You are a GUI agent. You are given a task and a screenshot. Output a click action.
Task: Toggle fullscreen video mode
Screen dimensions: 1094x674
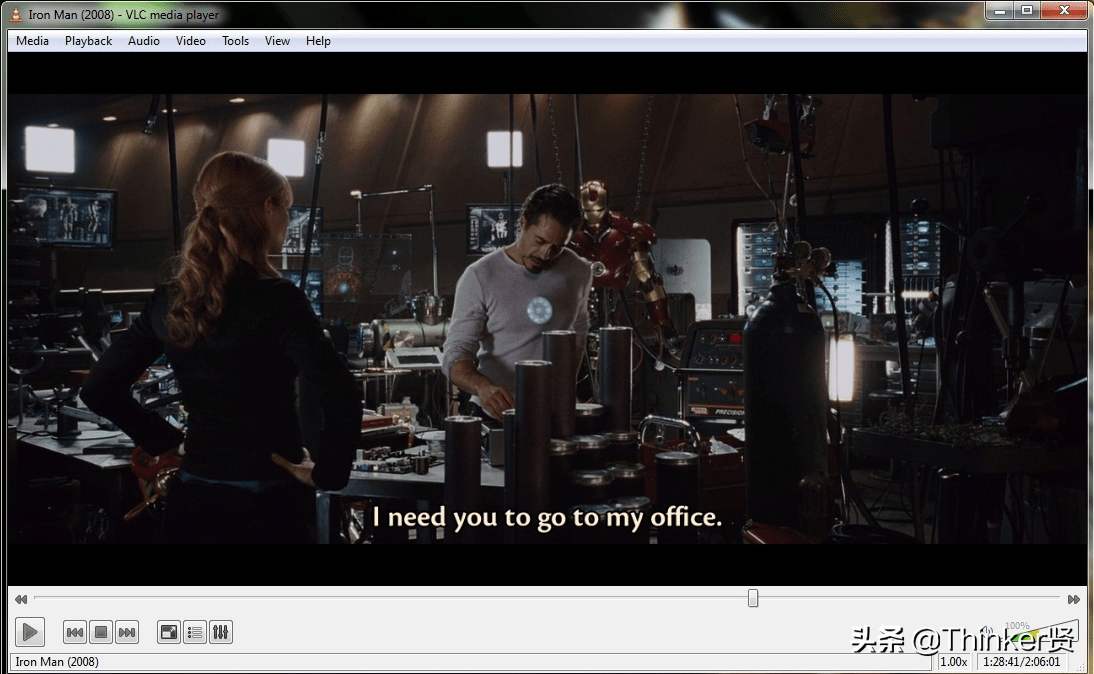coord(169,632)
